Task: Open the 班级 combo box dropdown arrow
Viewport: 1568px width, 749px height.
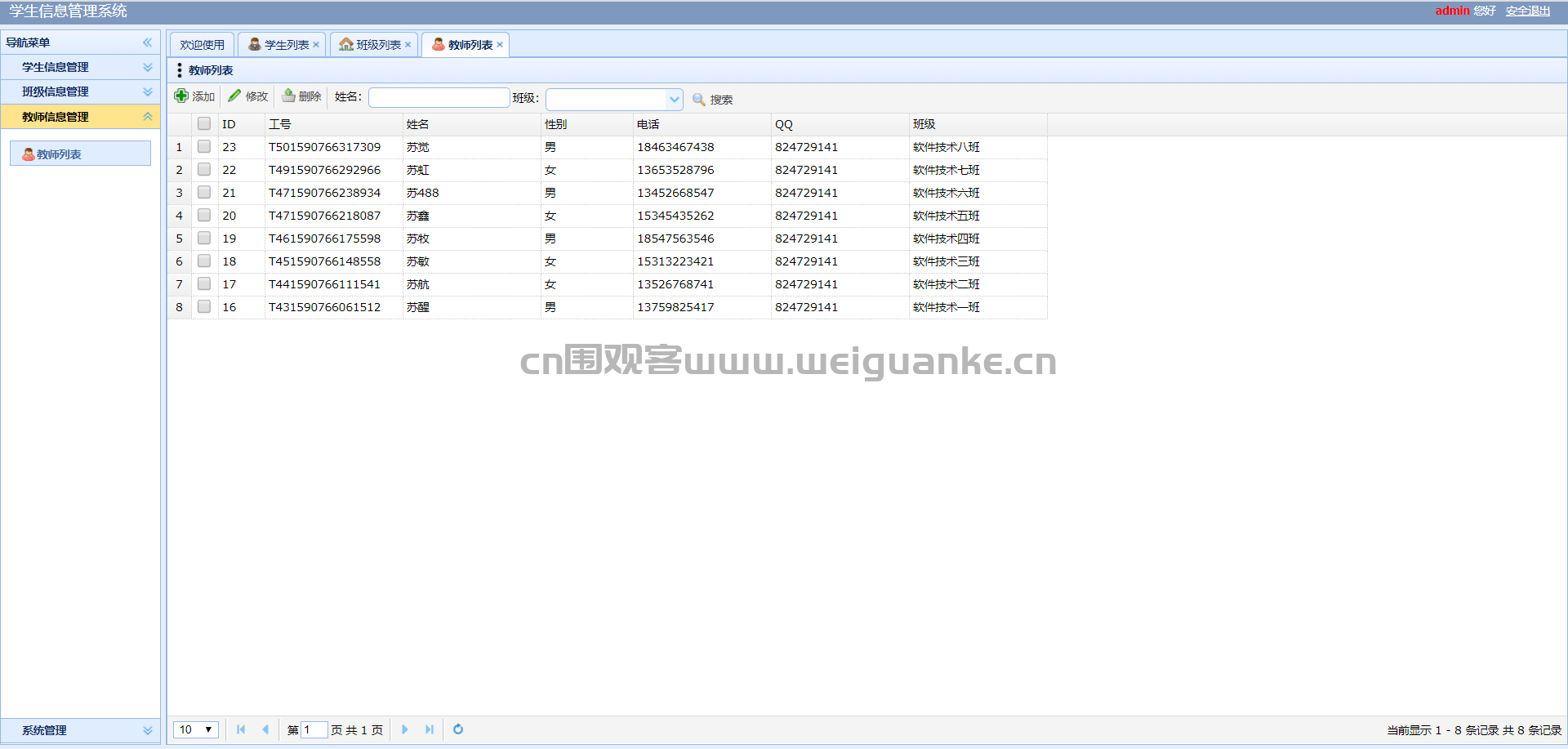Action: [x=675, y=100]
